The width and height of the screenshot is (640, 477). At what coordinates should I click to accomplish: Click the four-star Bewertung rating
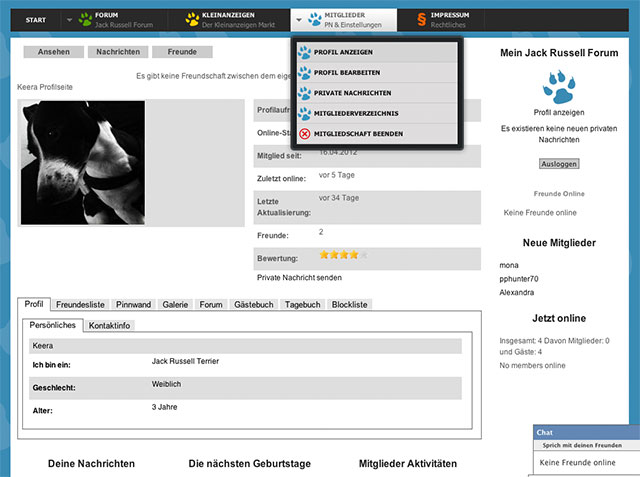pos(343,255)
